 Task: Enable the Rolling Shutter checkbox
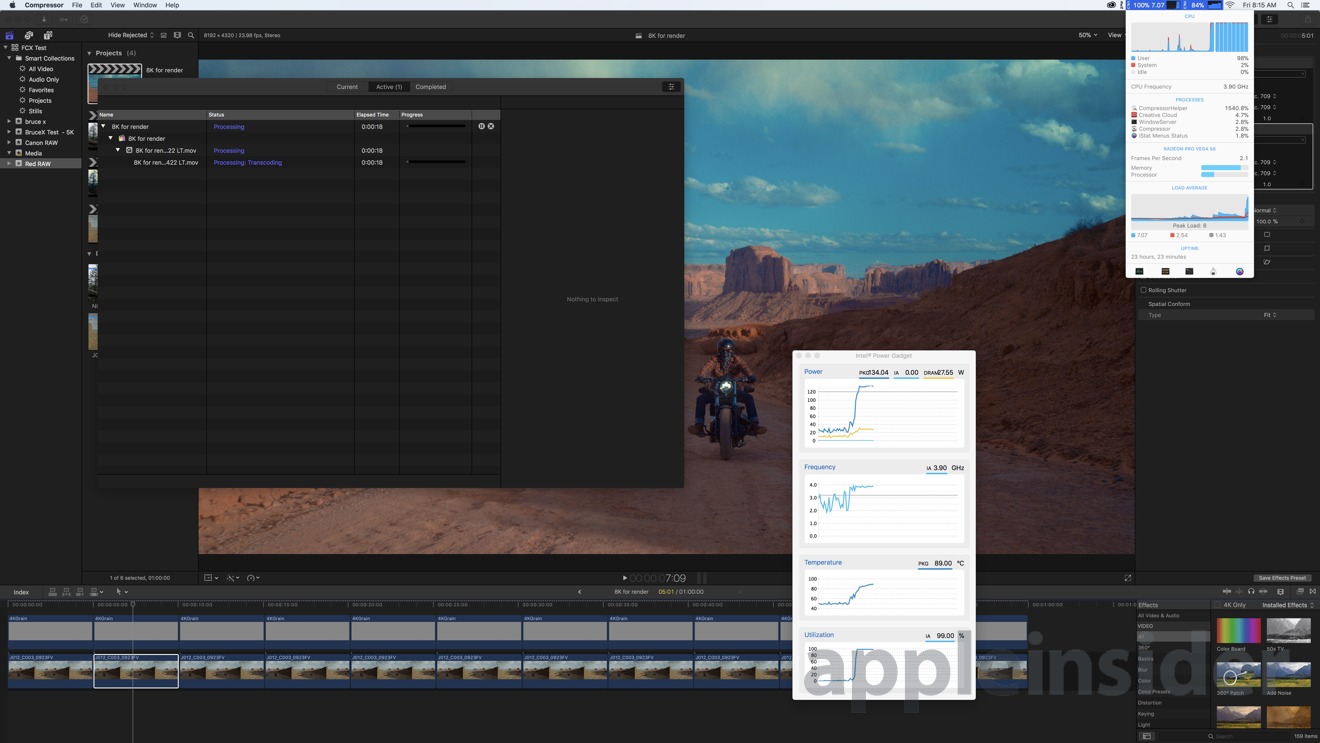(1144, 290)
